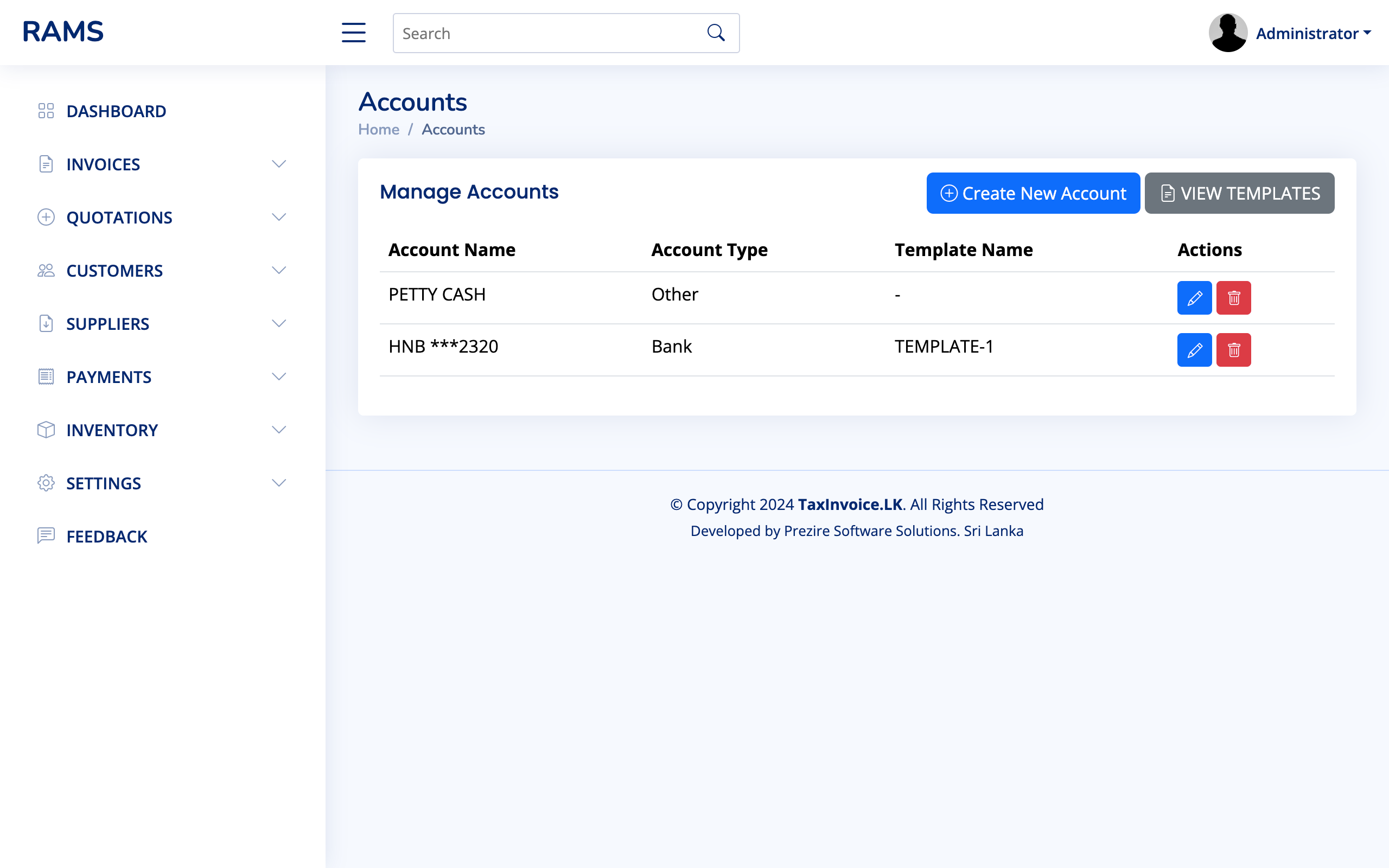Open the hamburger menu next to search

pyautogui.click(x=354, y=33)
